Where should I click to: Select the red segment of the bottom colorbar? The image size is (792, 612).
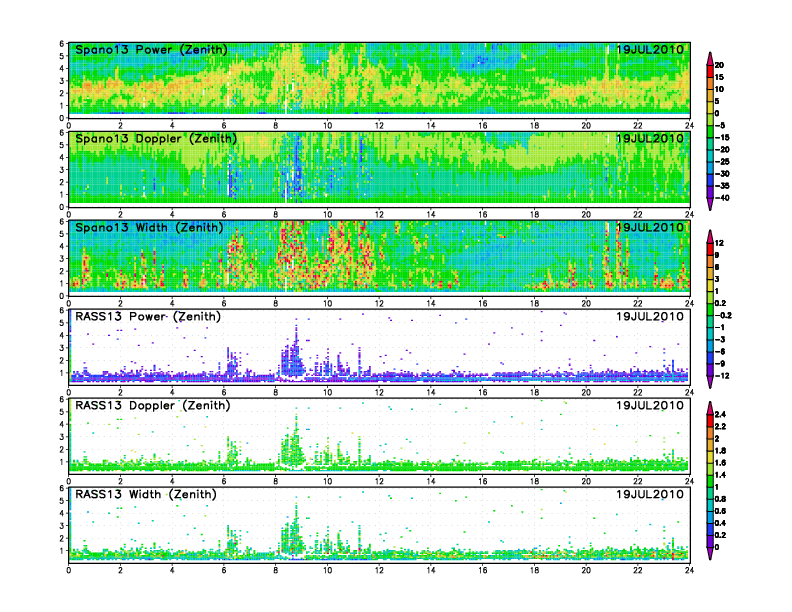pyautogui.click(x=710, y=420)
